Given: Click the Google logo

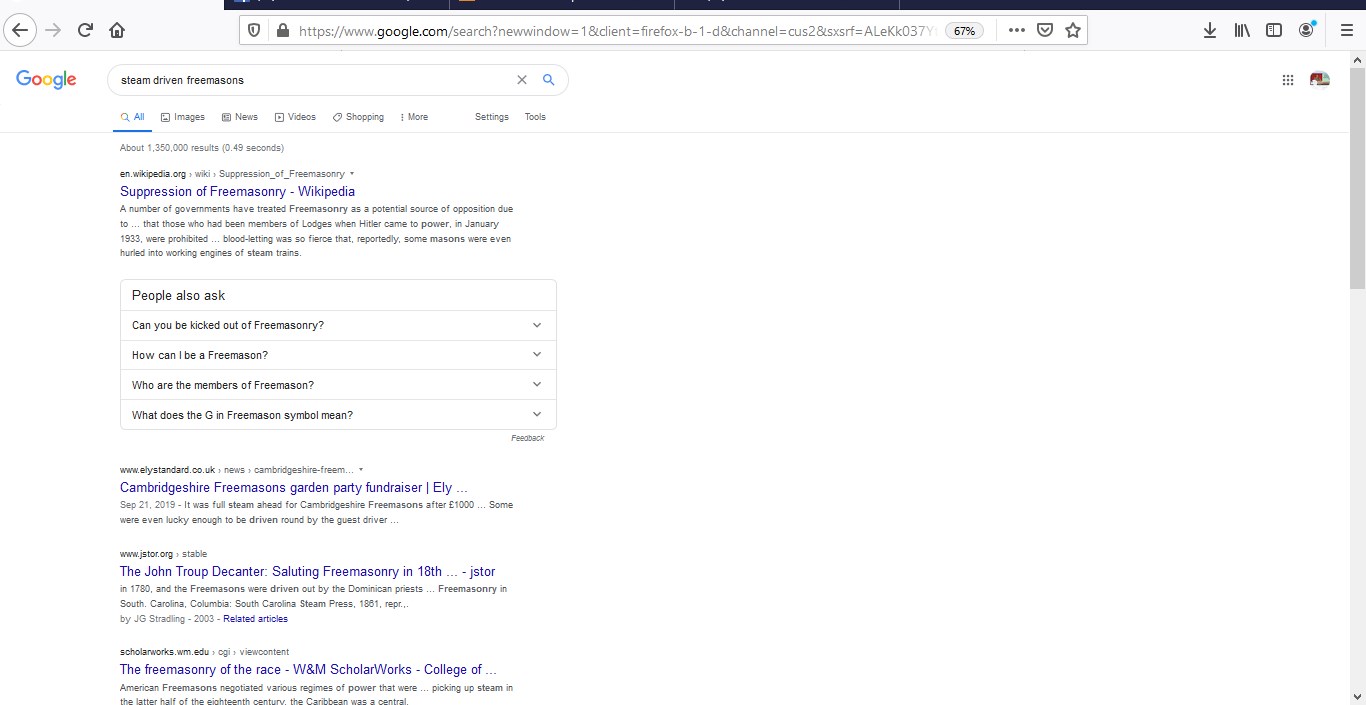Looking at the screenshot, I should click(46, 80).
